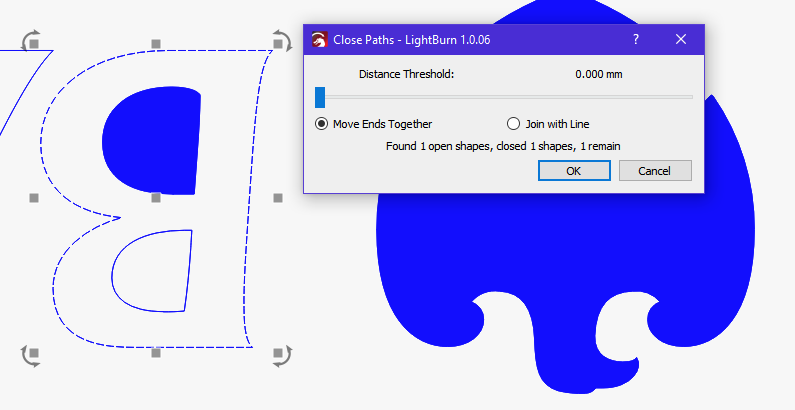Select the filled upper counter of the B
795x410 pixels.
point(152,139)
